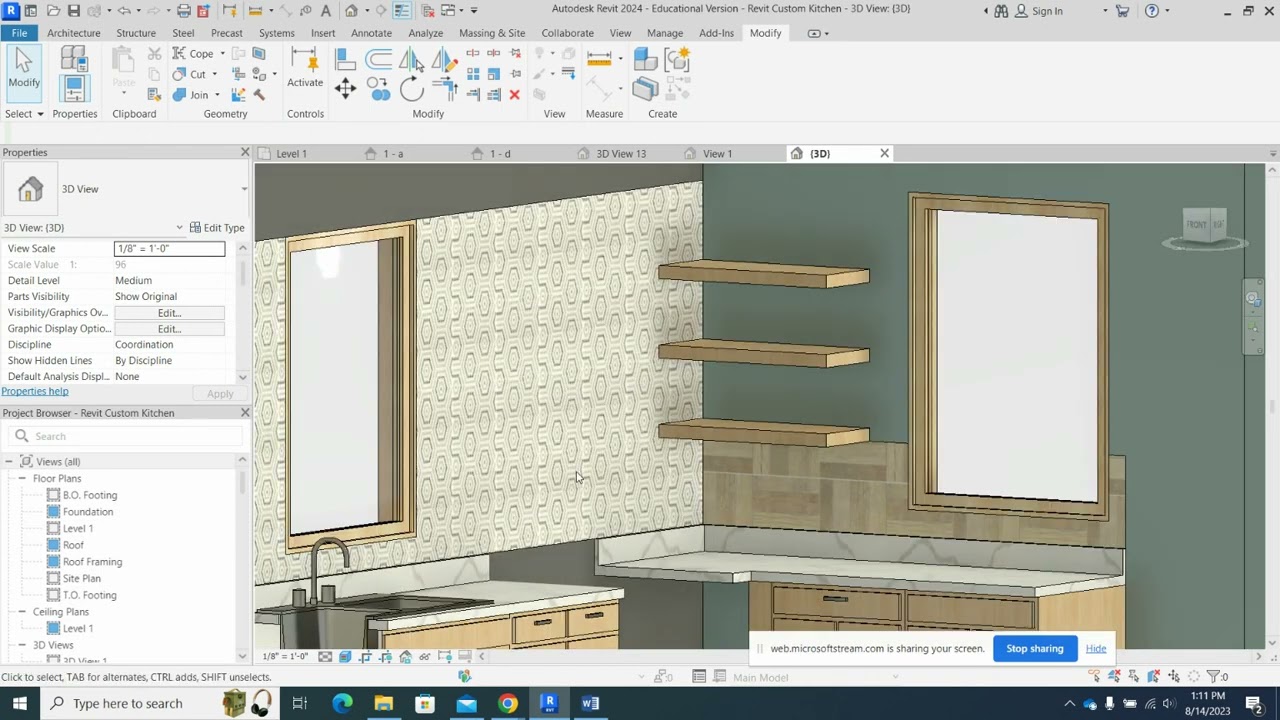Click the Visual Style icon on view control bar
This screenshot has height=720, width=1280.
[x=345, y=657]
